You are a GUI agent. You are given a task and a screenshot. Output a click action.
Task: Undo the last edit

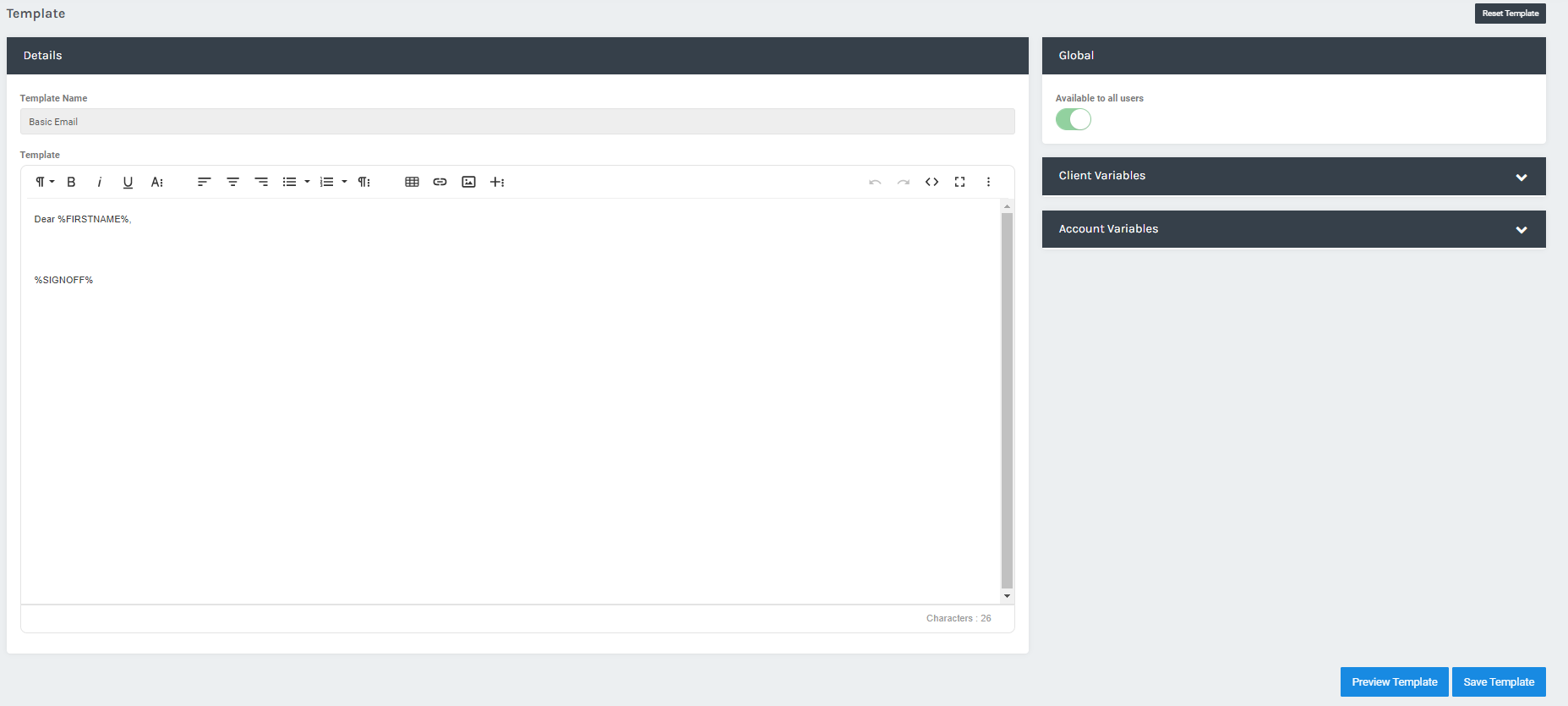pyautogui.click(x=875, y=182)
